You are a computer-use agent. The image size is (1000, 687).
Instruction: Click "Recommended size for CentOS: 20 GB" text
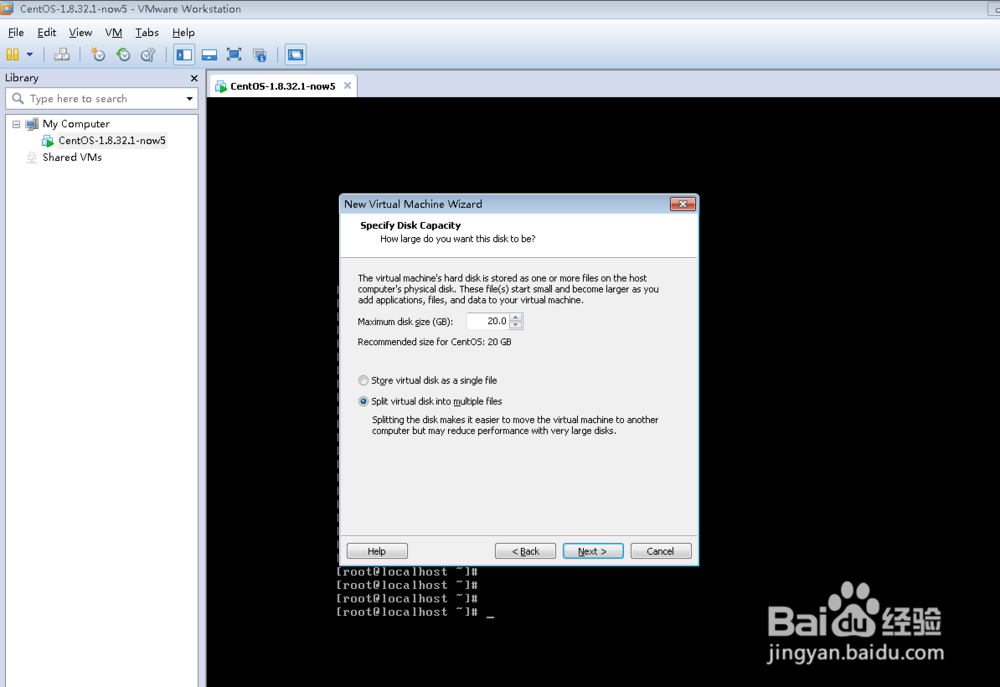point(434,342)
